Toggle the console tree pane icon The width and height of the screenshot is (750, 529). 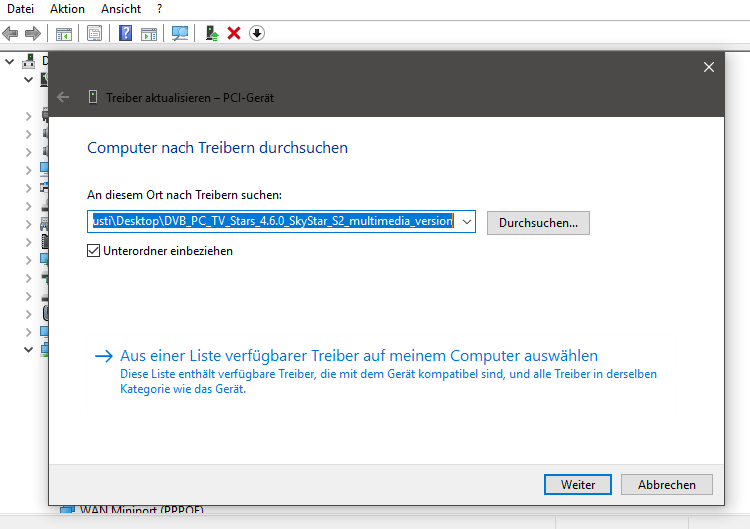64,33
